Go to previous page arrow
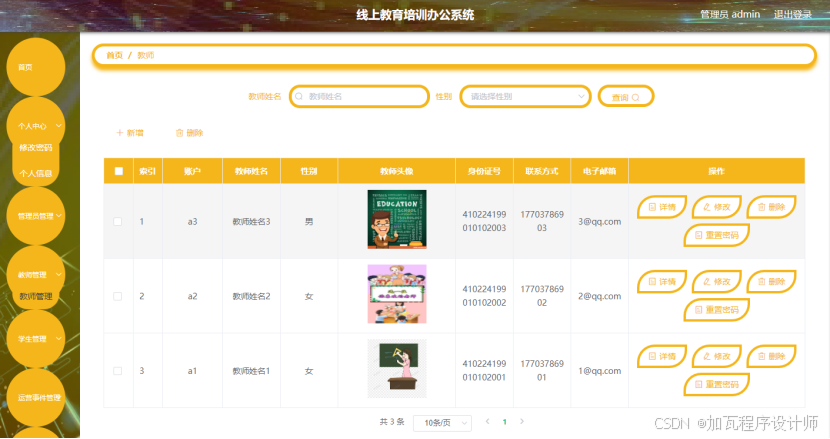 (488, 422)
